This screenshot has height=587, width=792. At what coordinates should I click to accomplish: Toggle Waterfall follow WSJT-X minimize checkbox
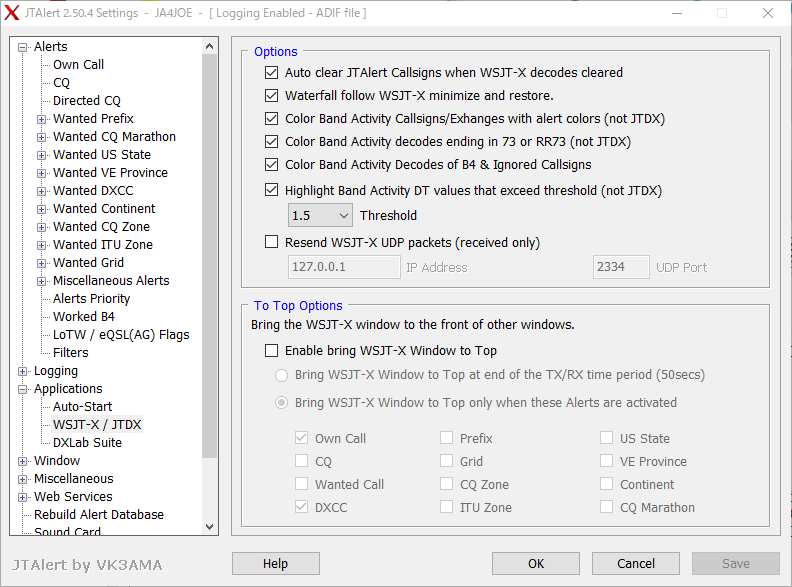coord(271,95)
